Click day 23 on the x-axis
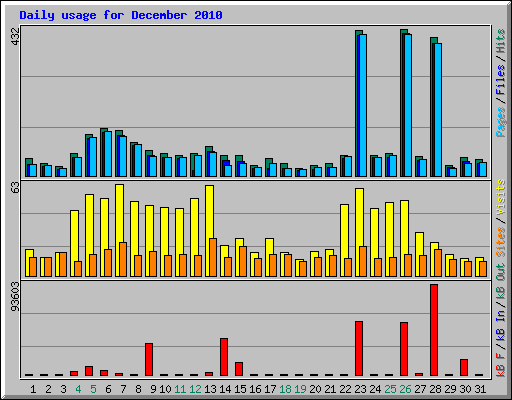512x400 pixels. tap(360, 389)
